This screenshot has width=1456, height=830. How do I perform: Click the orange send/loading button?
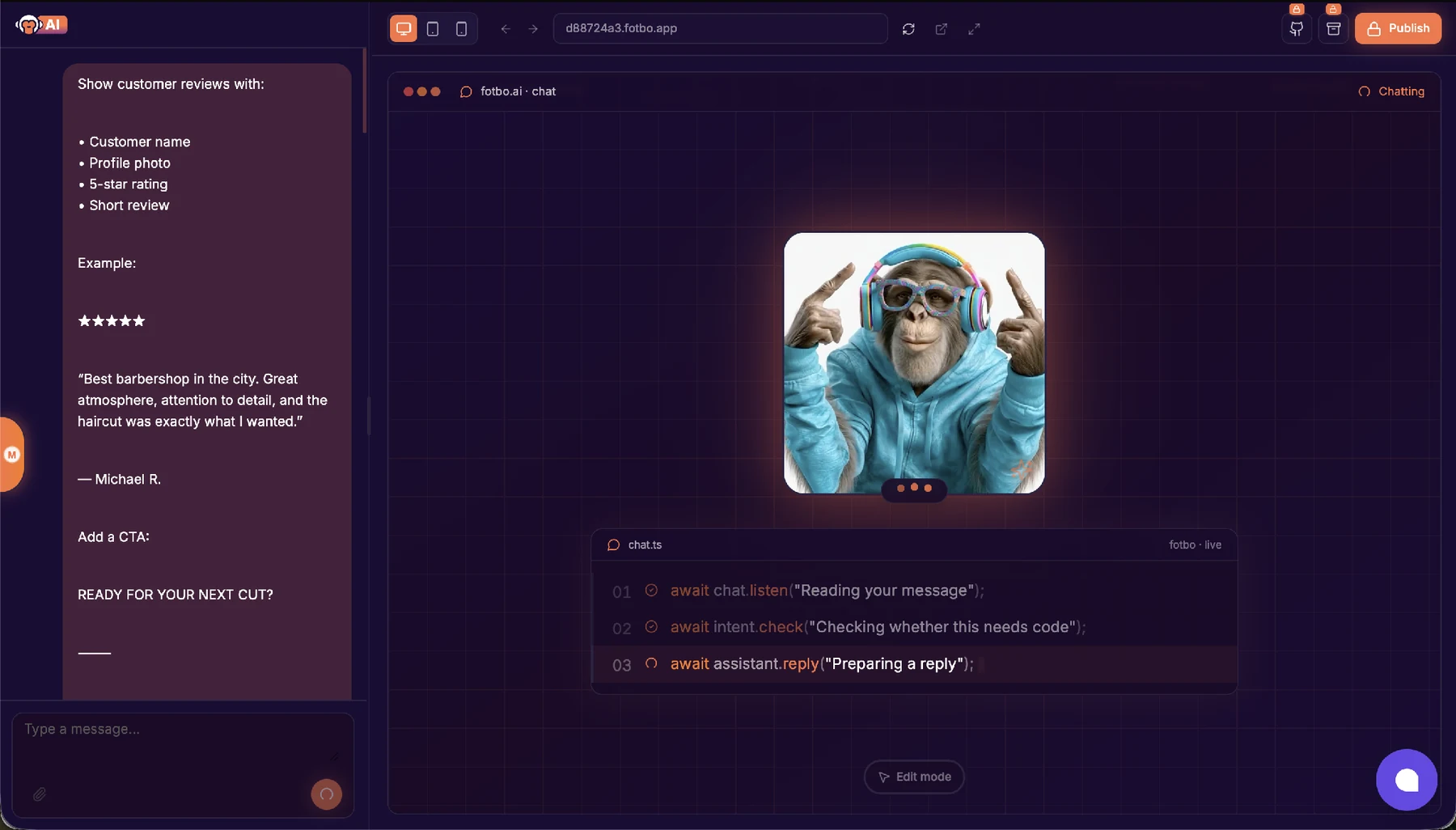click(327, 794)
